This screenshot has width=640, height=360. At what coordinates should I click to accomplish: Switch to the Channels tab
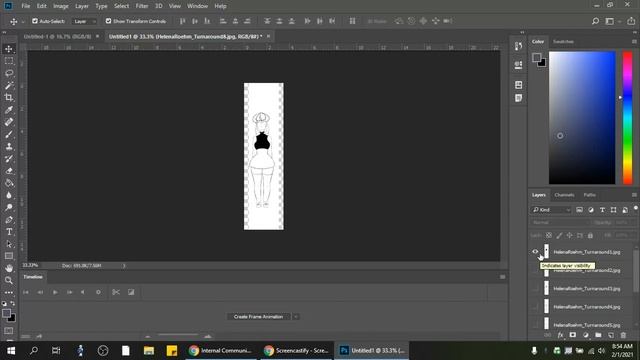point(564,195)
